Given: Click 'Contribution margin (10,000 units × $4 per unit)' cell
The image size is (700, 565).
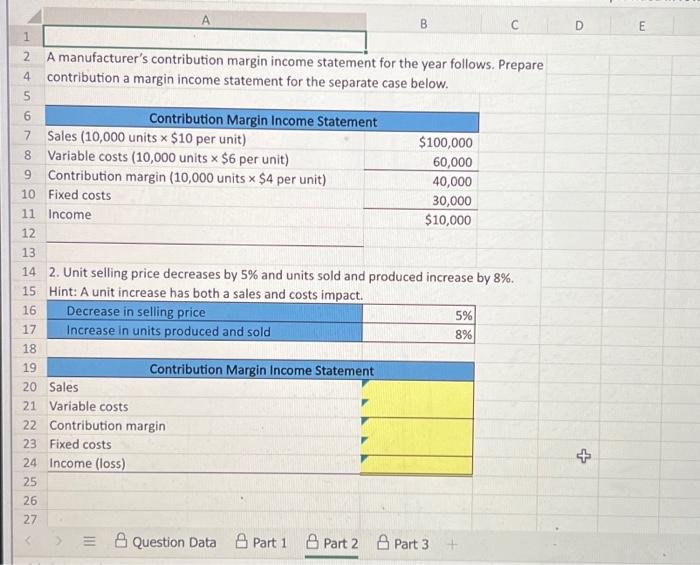Looking at the screenshot, I should tap(205, 178).
